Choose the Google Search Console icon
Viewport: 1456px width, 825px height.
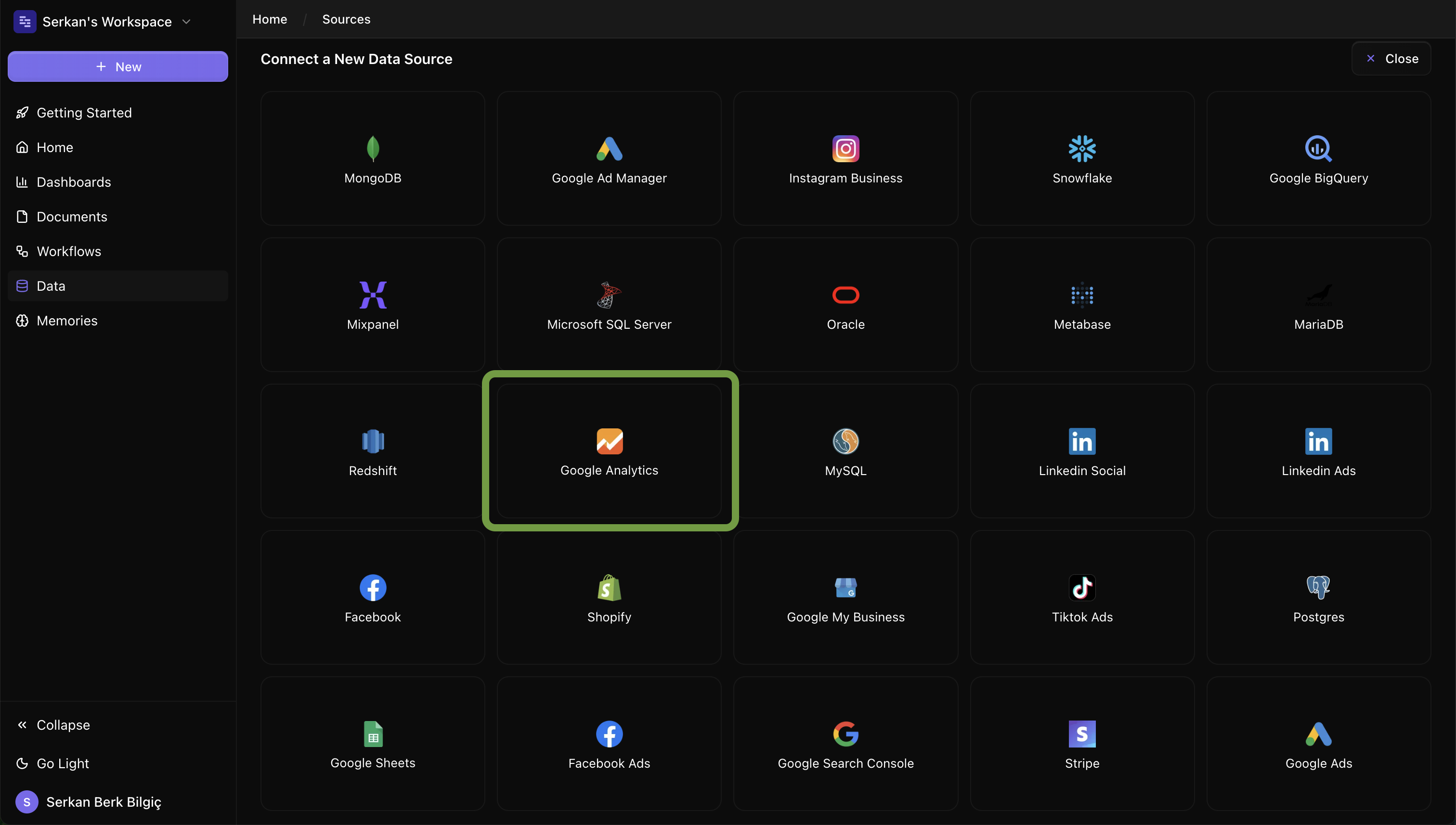point(845,734)
